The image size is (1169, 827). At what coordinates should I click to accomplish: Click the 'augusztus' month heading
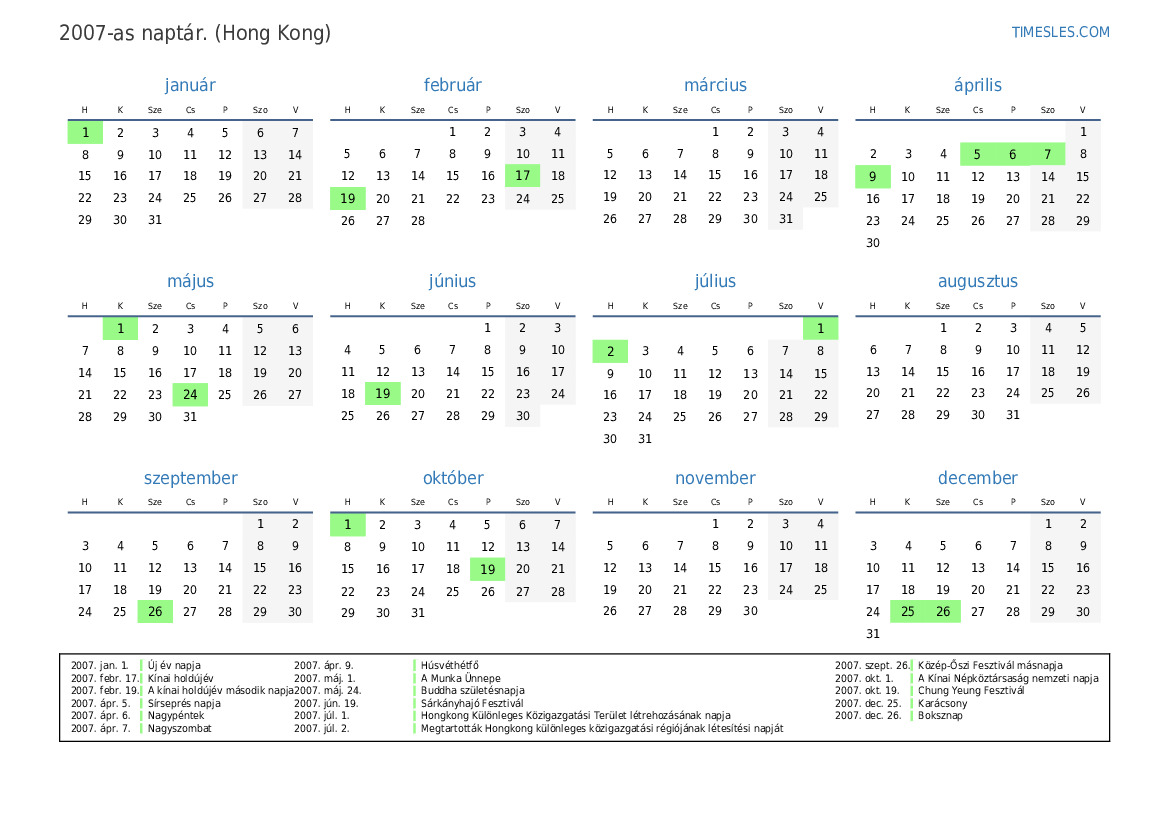[x=978, y=281]
